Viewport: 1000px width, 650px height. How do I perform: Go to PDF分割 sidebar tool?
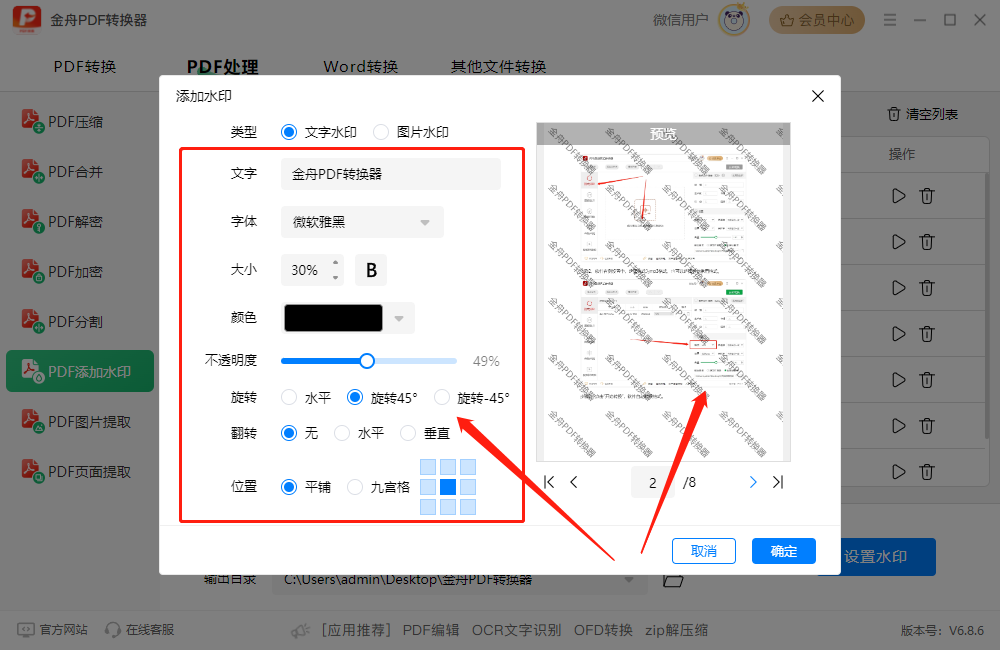(x=62, y=321)
